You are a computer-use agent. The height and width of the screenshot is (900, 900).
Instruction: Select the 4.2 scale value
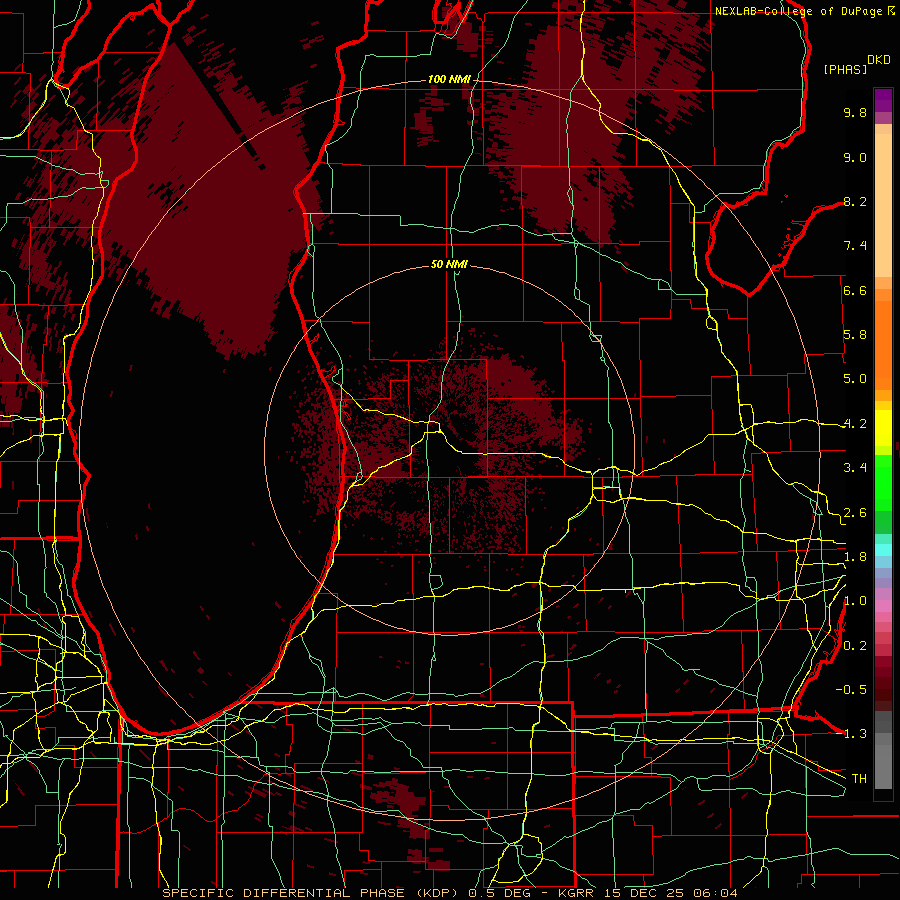(855, 424)
